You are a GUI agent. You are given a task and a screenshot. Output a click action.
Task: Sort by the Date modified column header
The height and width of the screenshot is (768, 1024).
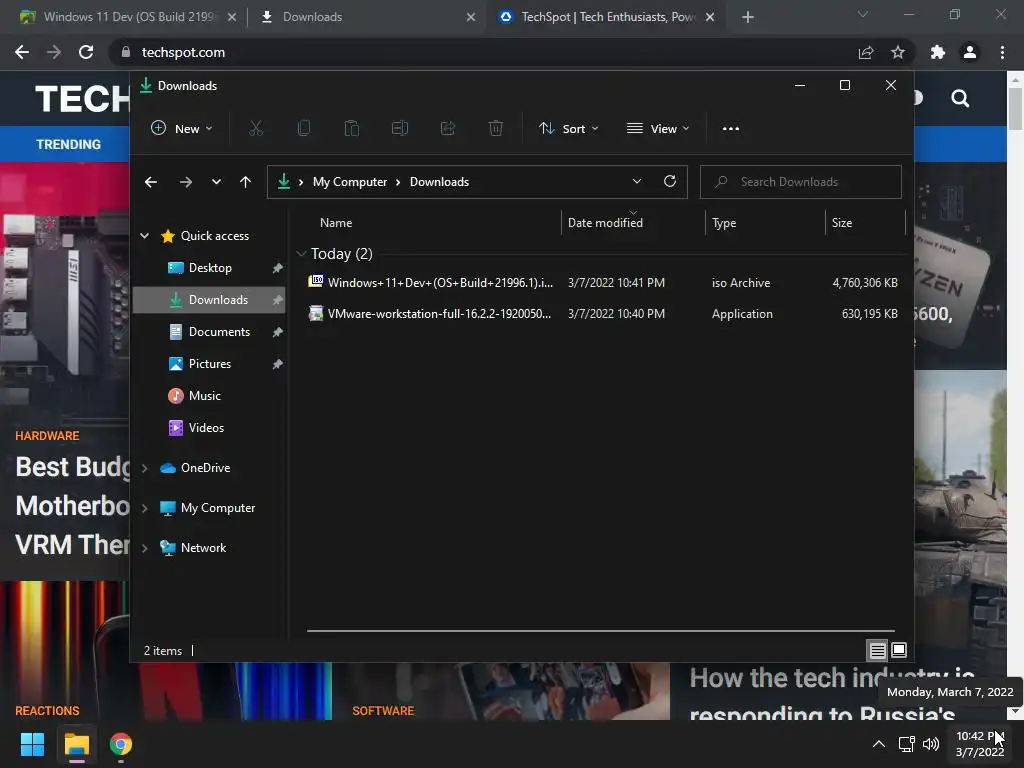click(x=605, y=223)
